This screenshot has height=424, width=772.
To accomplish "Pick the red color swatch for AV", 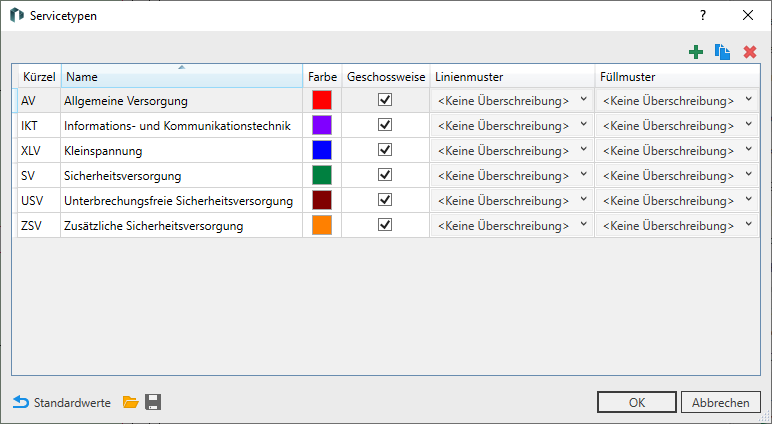I will point(322,100).
